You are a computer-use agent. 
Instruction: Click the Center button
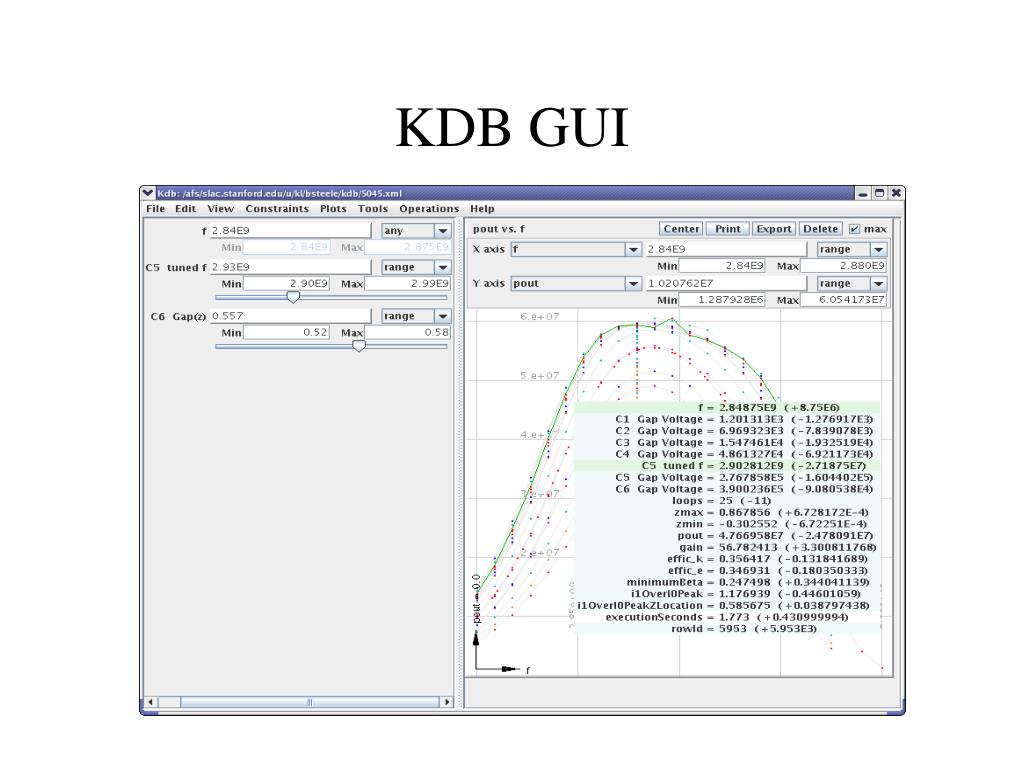[681, 229]
